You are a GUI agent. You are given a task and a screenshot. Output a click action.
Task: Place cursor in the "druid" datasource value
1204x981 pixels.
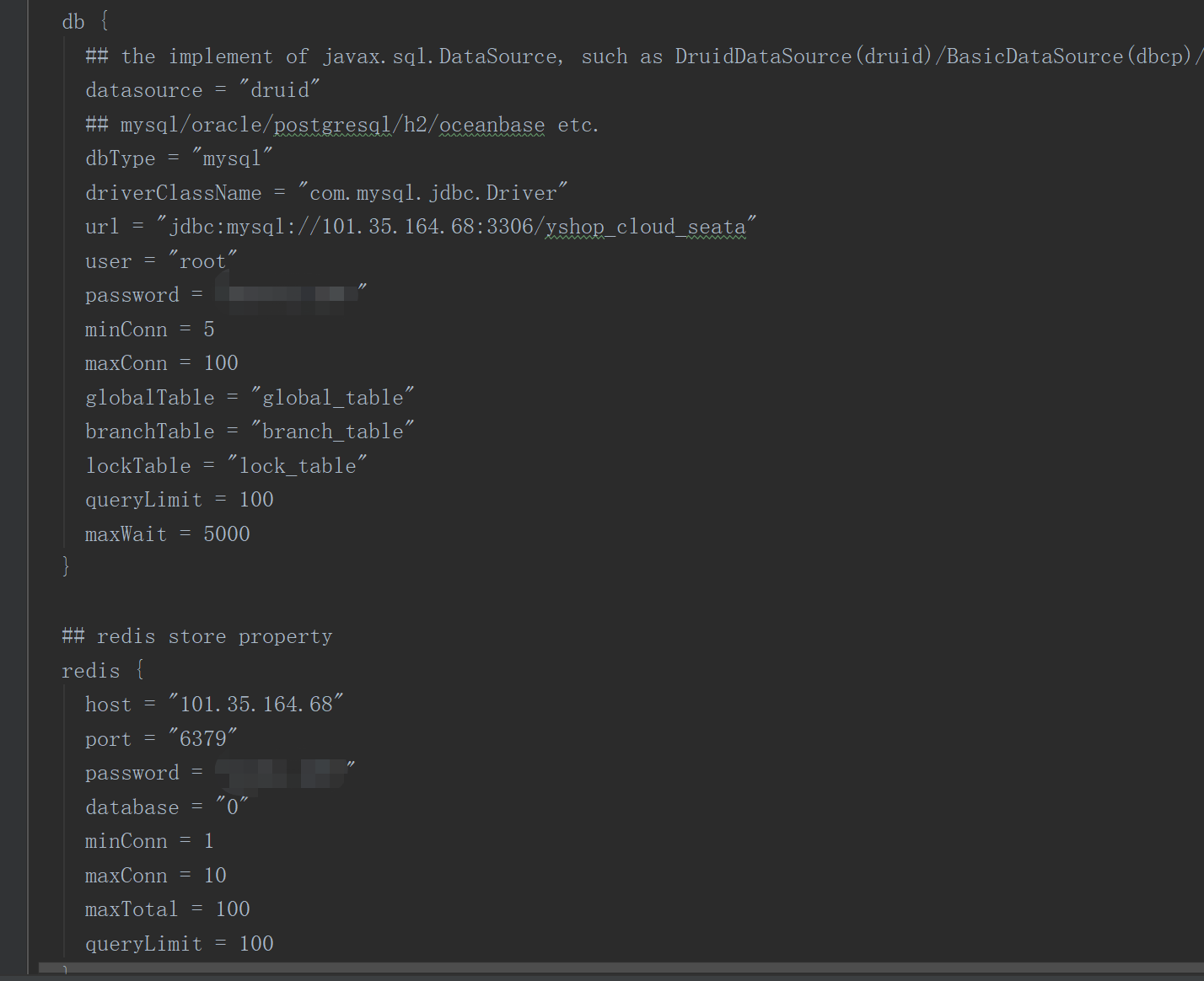280,90
